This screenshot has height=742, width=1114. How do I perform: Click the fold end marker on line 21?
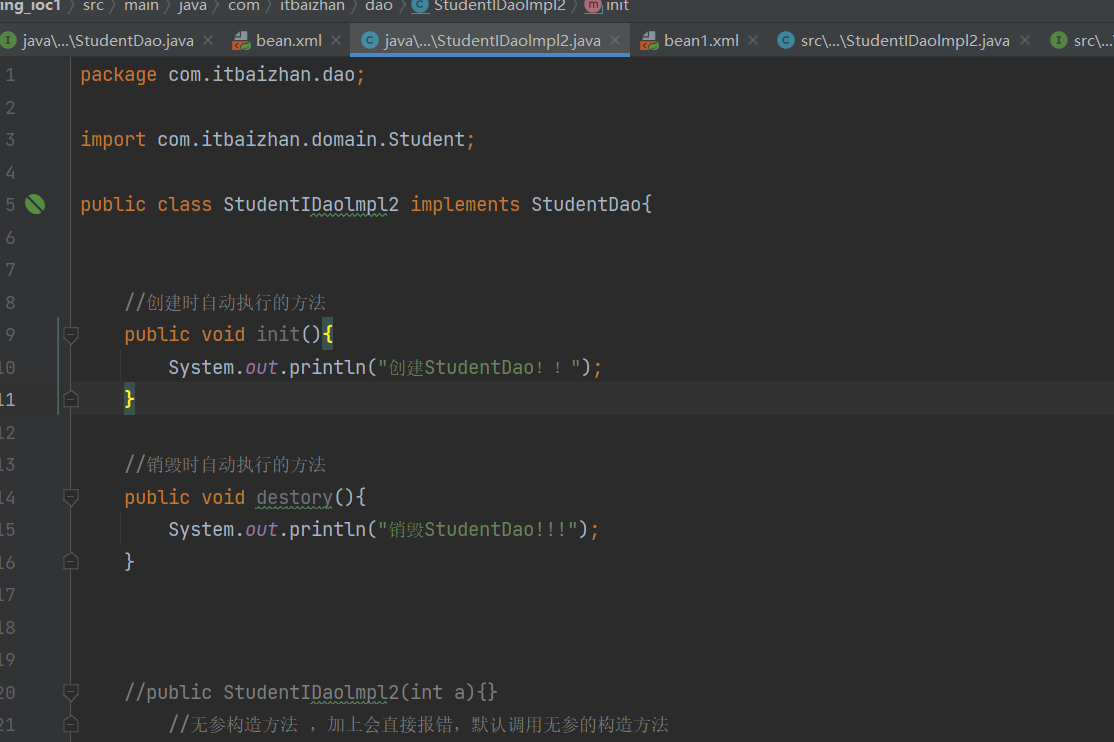(70, 724)
